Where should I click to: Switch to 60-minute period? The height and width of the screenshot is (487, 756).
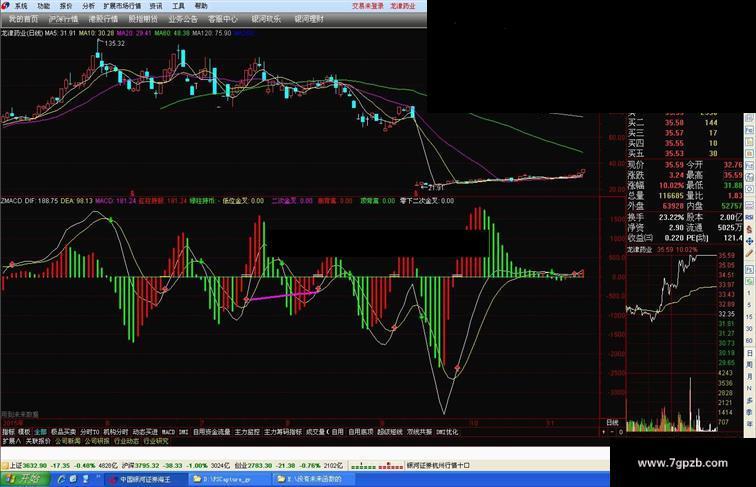click(x=749, y=340)
